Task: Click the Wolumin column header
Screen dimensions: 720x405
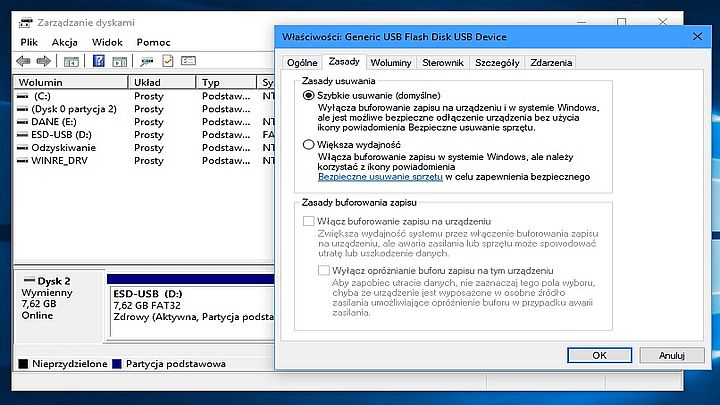Action: click(71, 82)
